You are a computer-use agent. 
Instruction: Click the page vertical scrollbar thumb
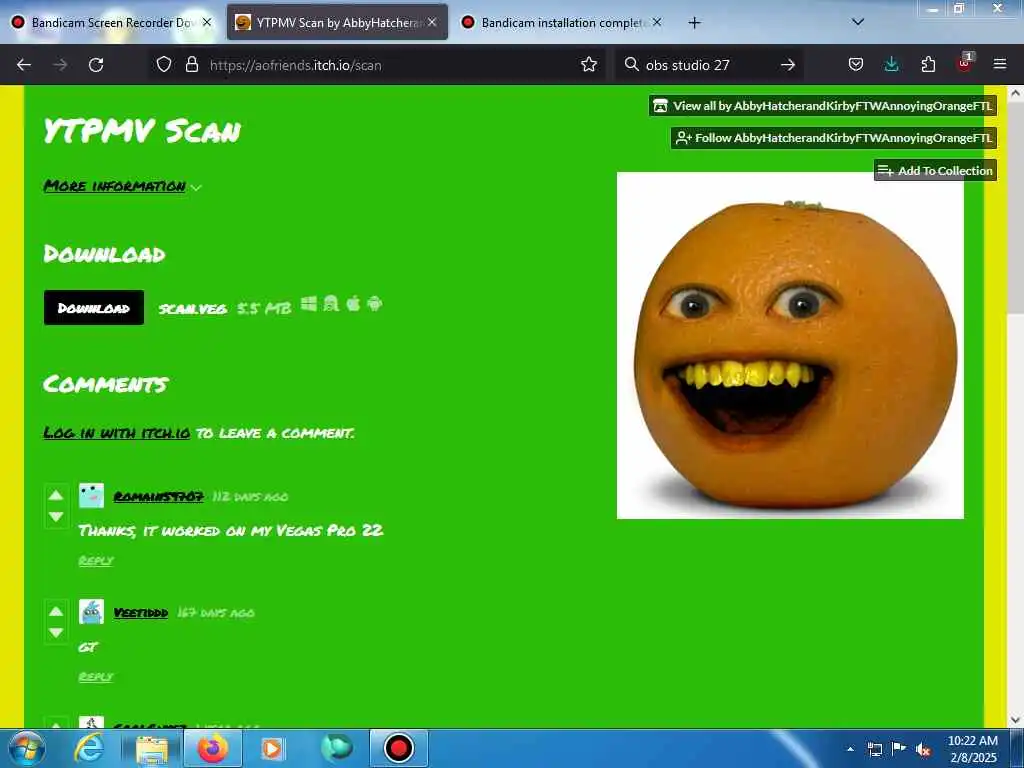1016,209
